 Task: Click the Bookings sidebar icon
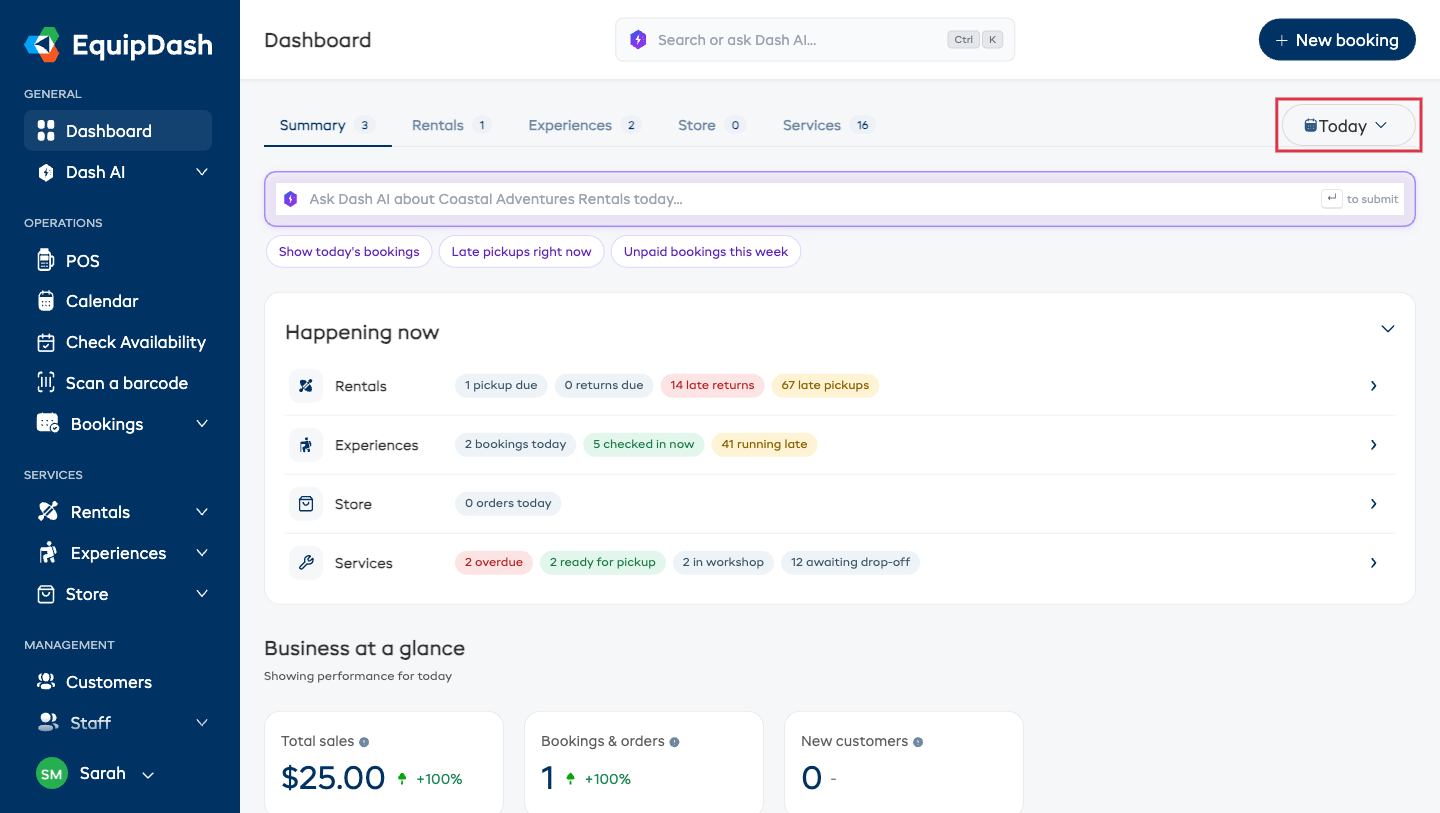[x=47, y=423]
